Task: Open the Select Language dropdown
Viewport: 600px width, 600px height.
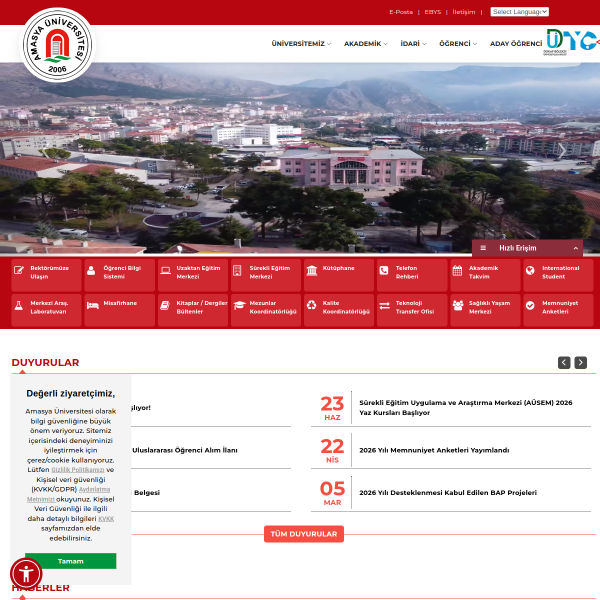Action: (519, 12)
